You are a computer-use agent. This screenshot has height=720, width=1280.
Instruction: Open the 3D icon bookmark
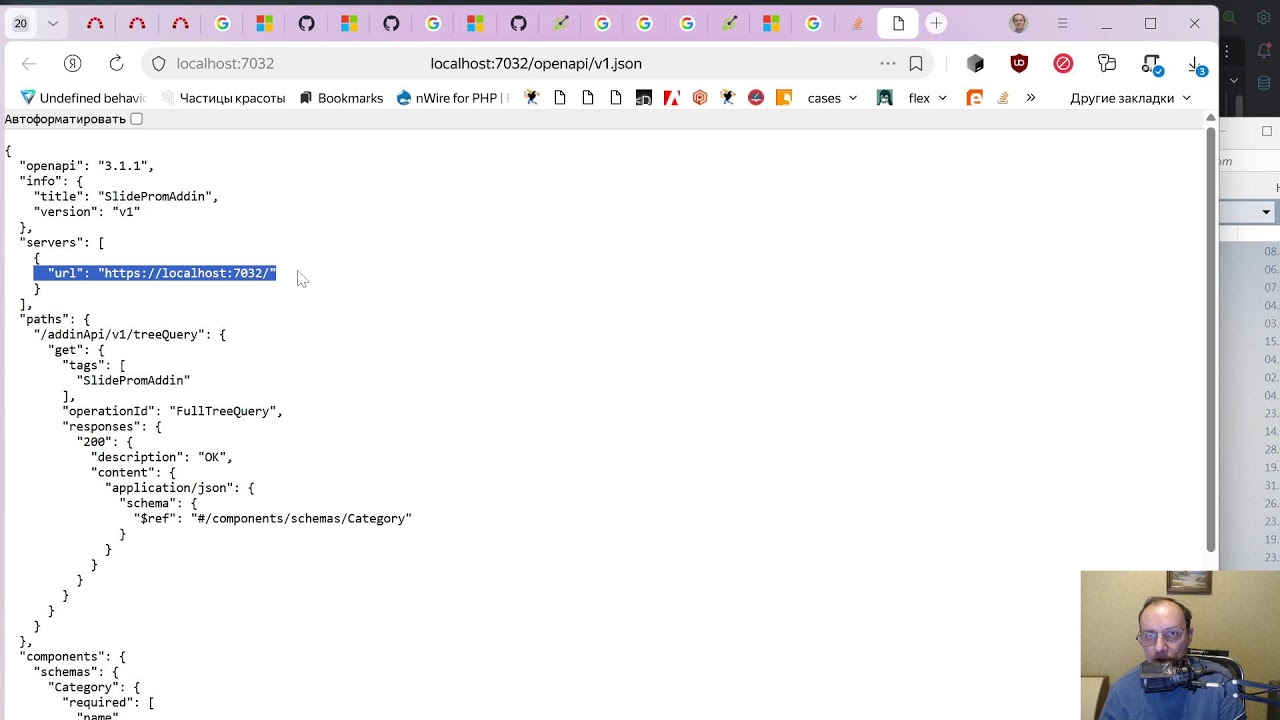point(644,98)
